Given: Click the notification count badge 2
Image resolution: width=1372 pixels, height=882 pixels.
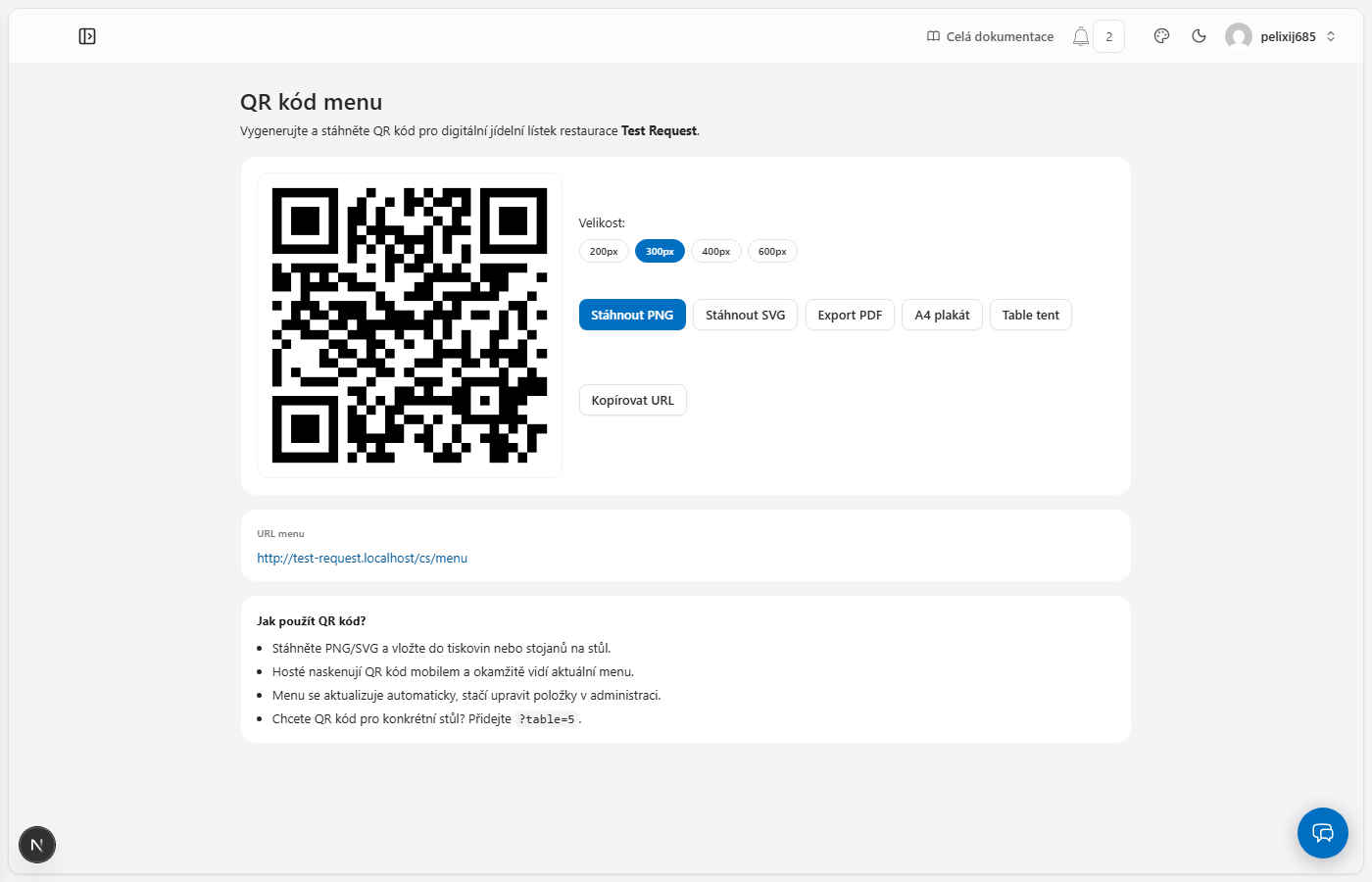Looking at the screenshot, I should [1109, 36].
